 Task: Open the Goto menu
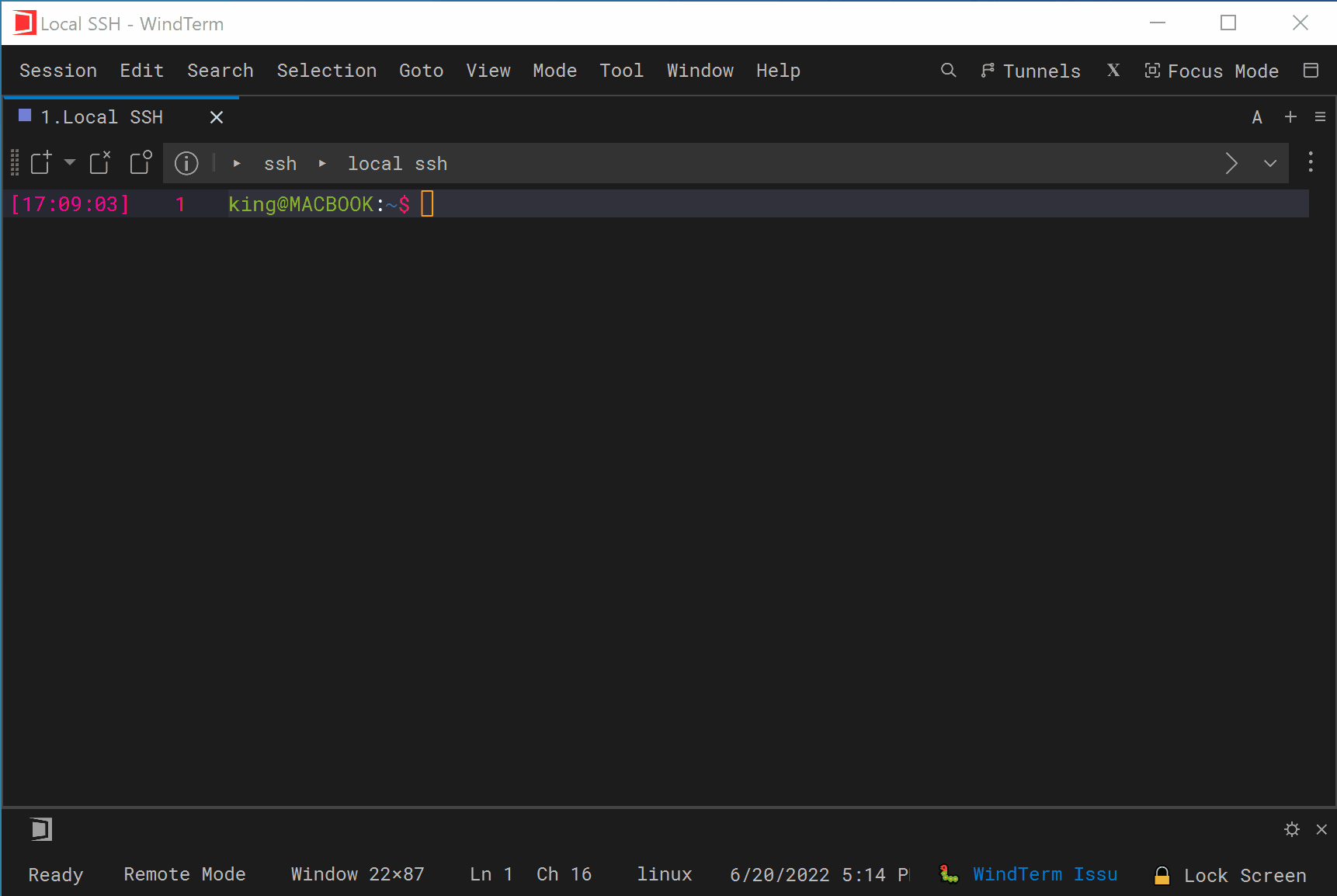click(422, 71)
